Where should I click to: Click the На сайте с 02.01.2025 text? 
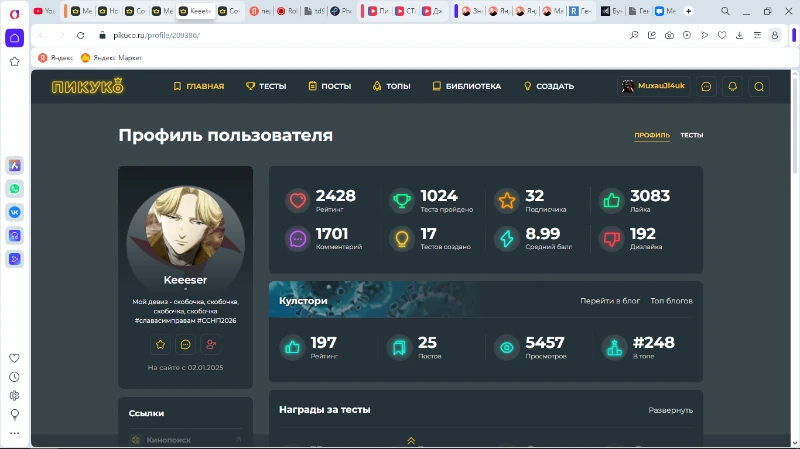pyautogui.click(x=185, y=367)
